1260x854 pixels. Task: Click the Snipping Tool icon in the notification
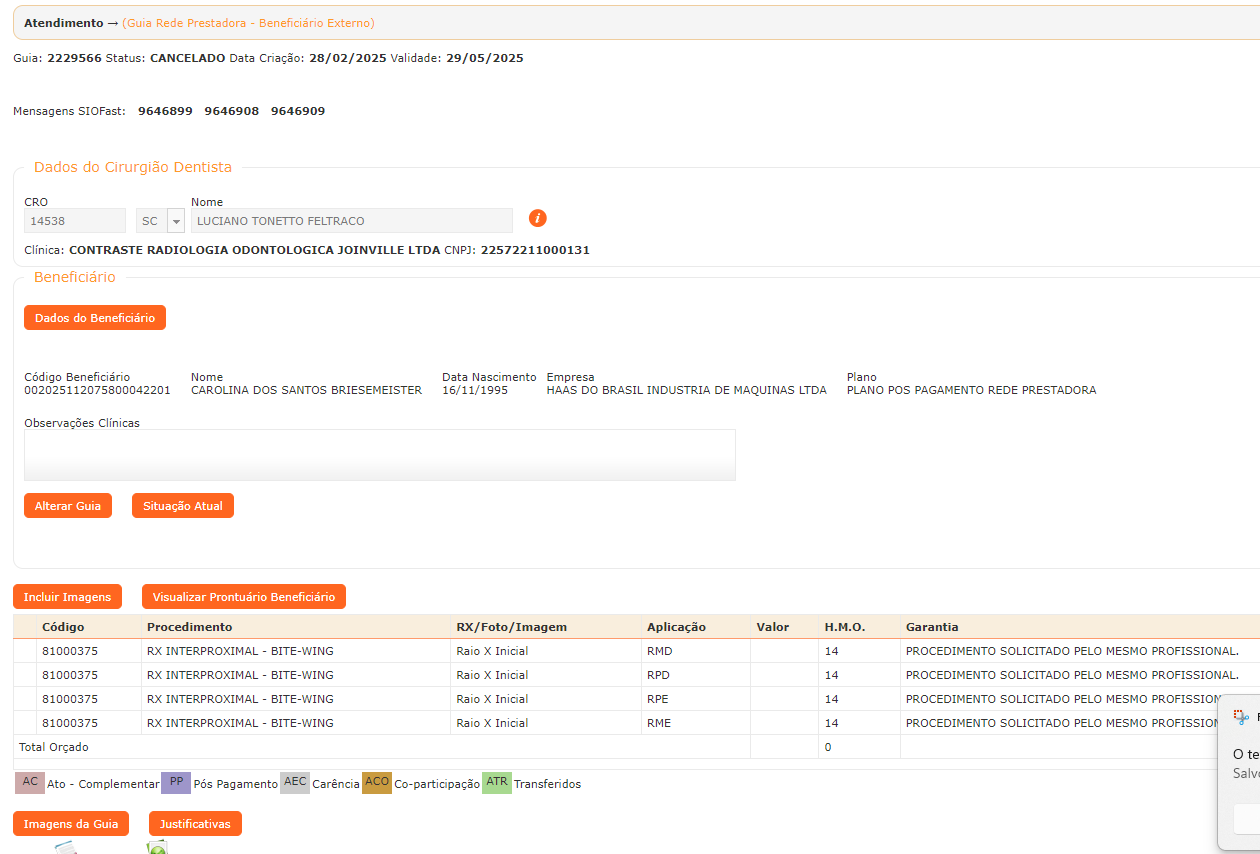click(1242, 717)
